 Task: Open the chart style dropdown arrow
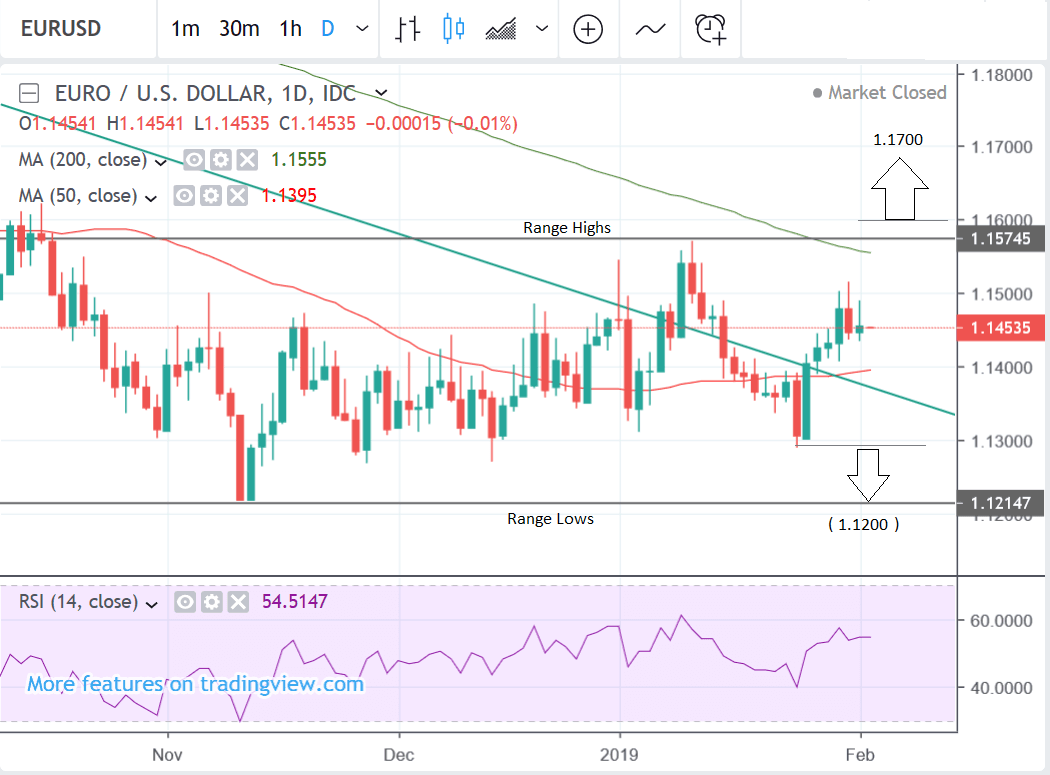[x=543, y=29]
